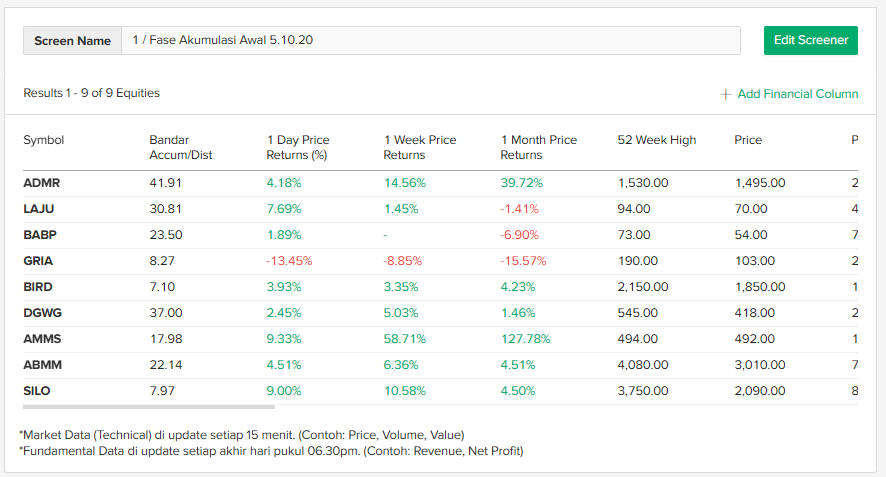Select the BABP ticker row
Image resolution: width=886 pixels, height=477 pixels.
tap(40, 235)
